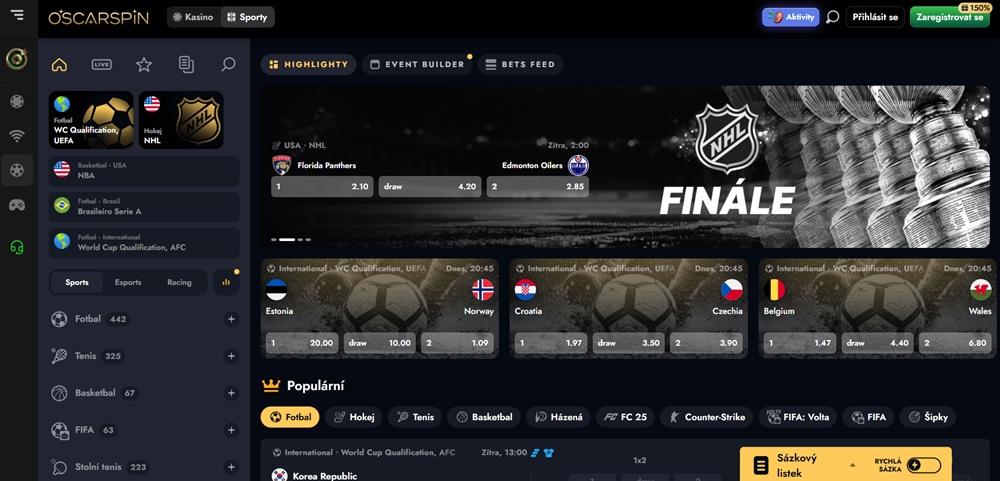Open favorites star icon

pos(144,64)
